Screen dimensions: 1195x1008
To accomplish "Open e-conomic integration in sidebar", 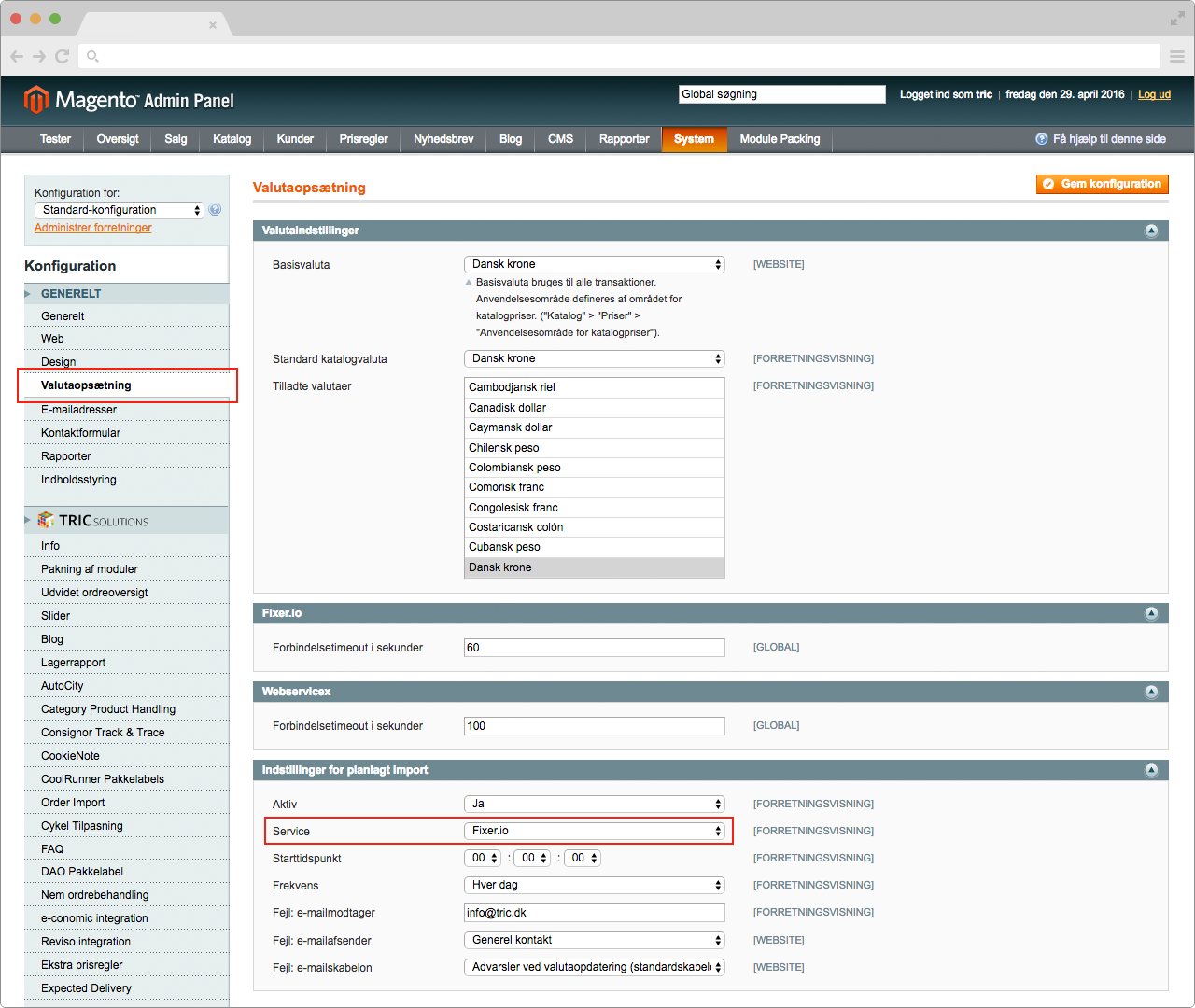I will point(94,918).
